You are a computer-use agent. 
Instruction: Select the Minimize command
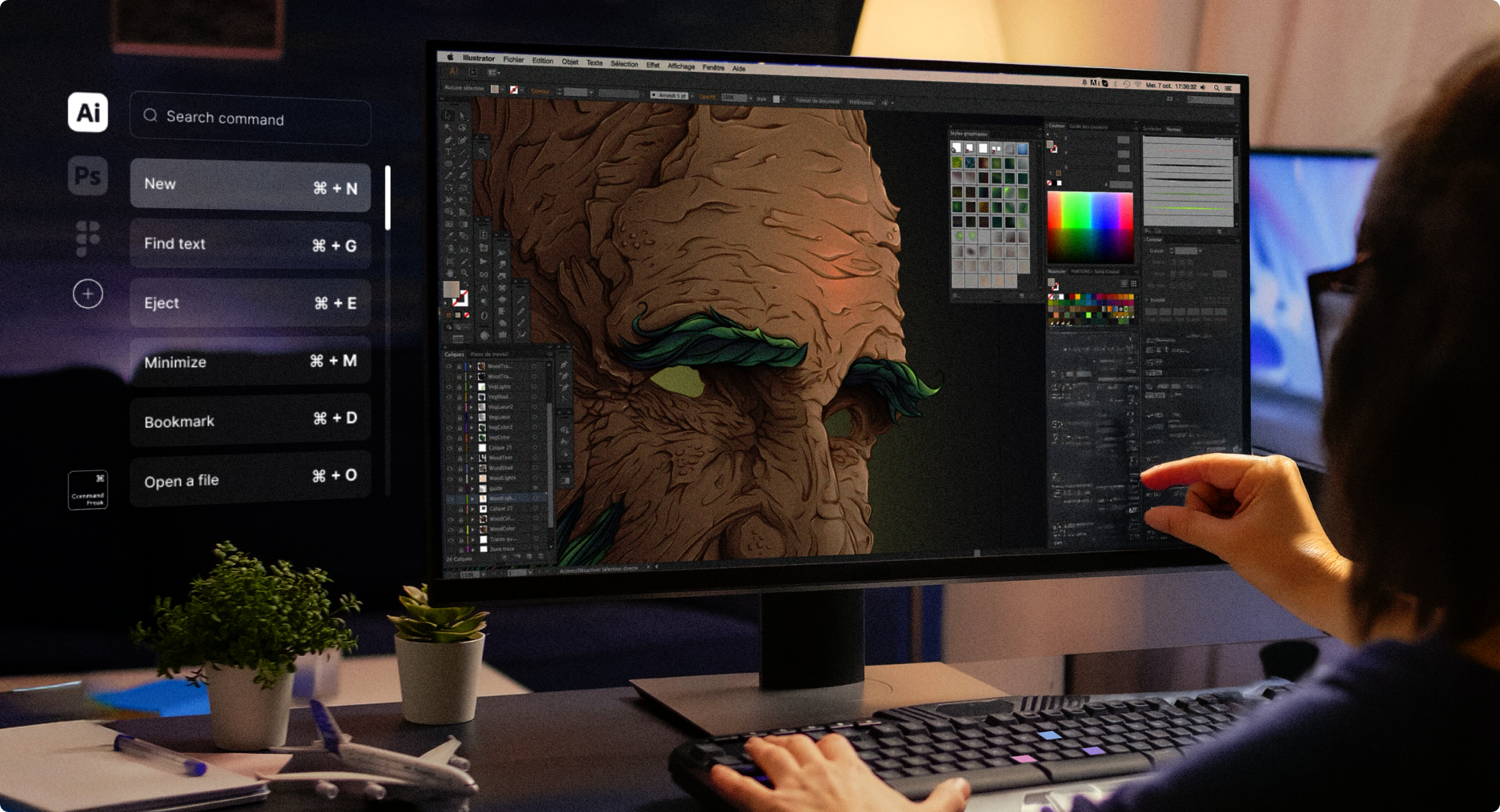(250, 361)
